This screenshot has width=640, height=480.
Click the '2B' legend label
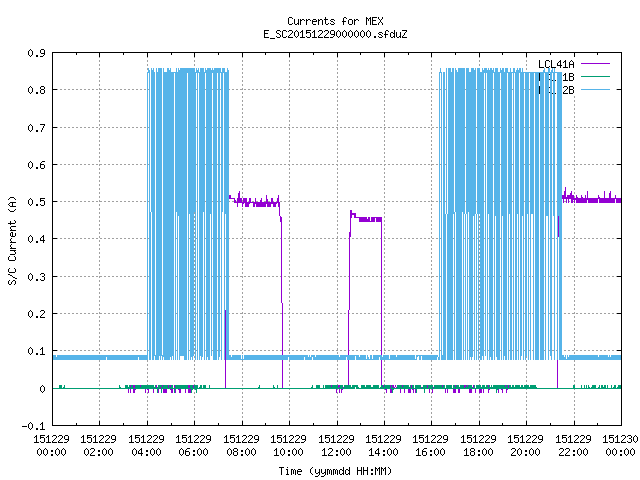568,90
